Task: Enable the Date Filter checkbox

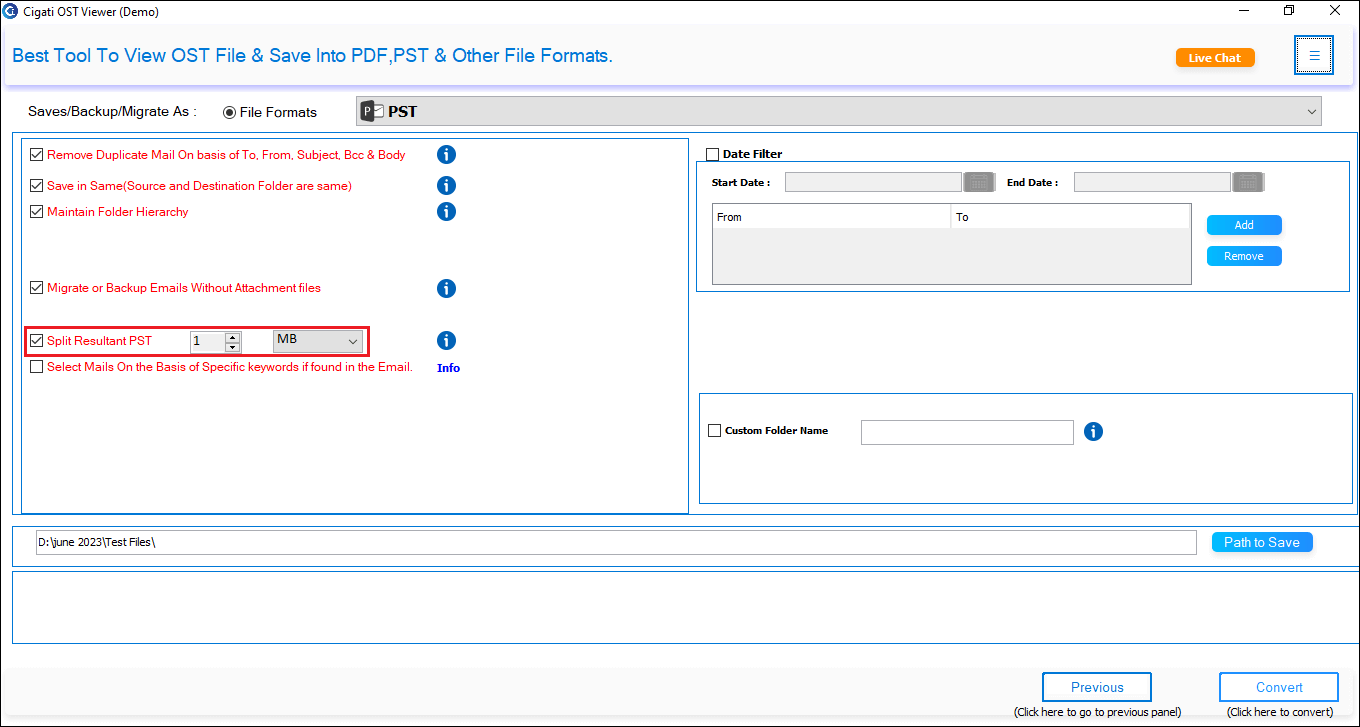Action: click(x=713, y=154)
